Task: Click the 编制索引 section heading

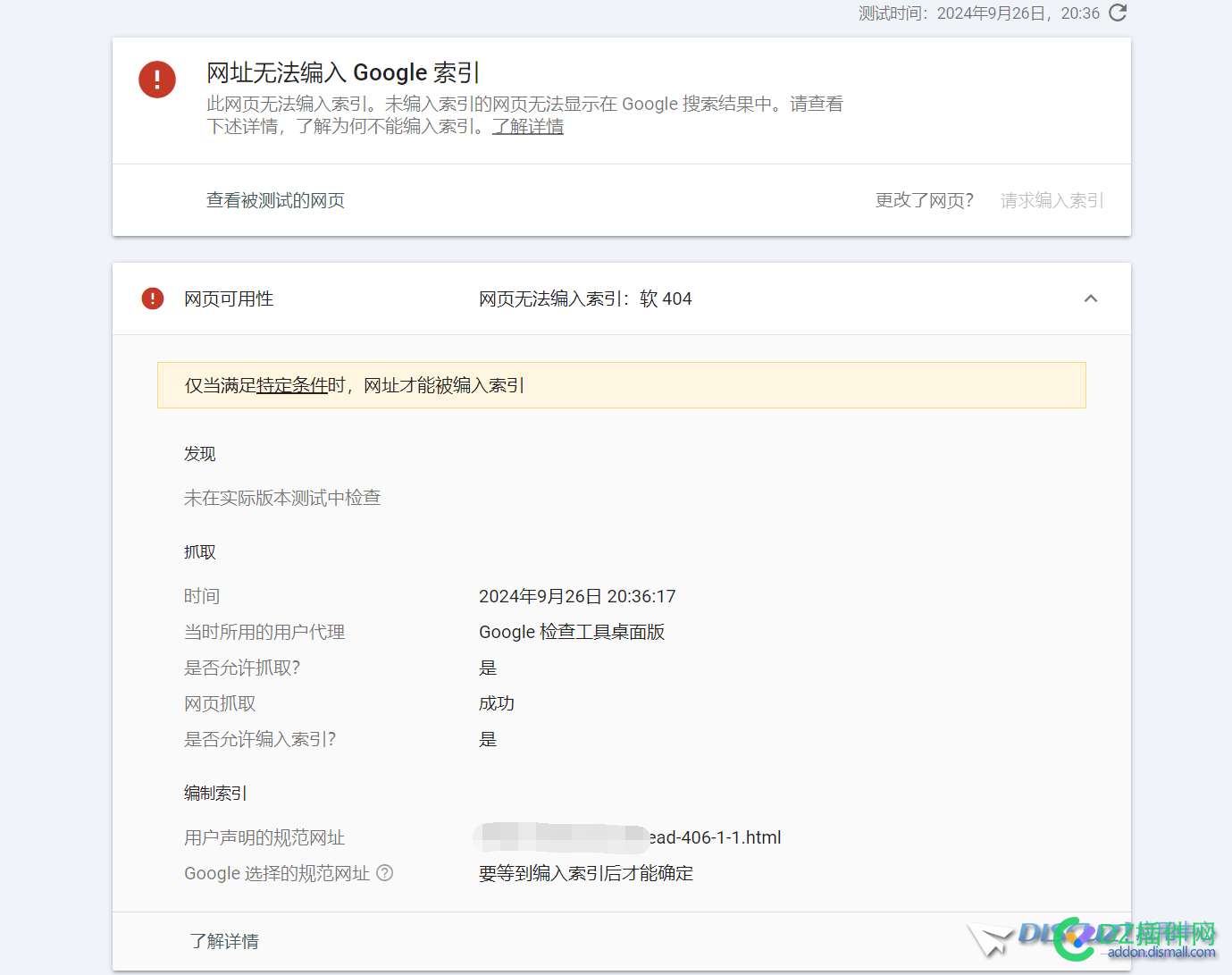Action: pyautogui.click(x=215, y=793)
